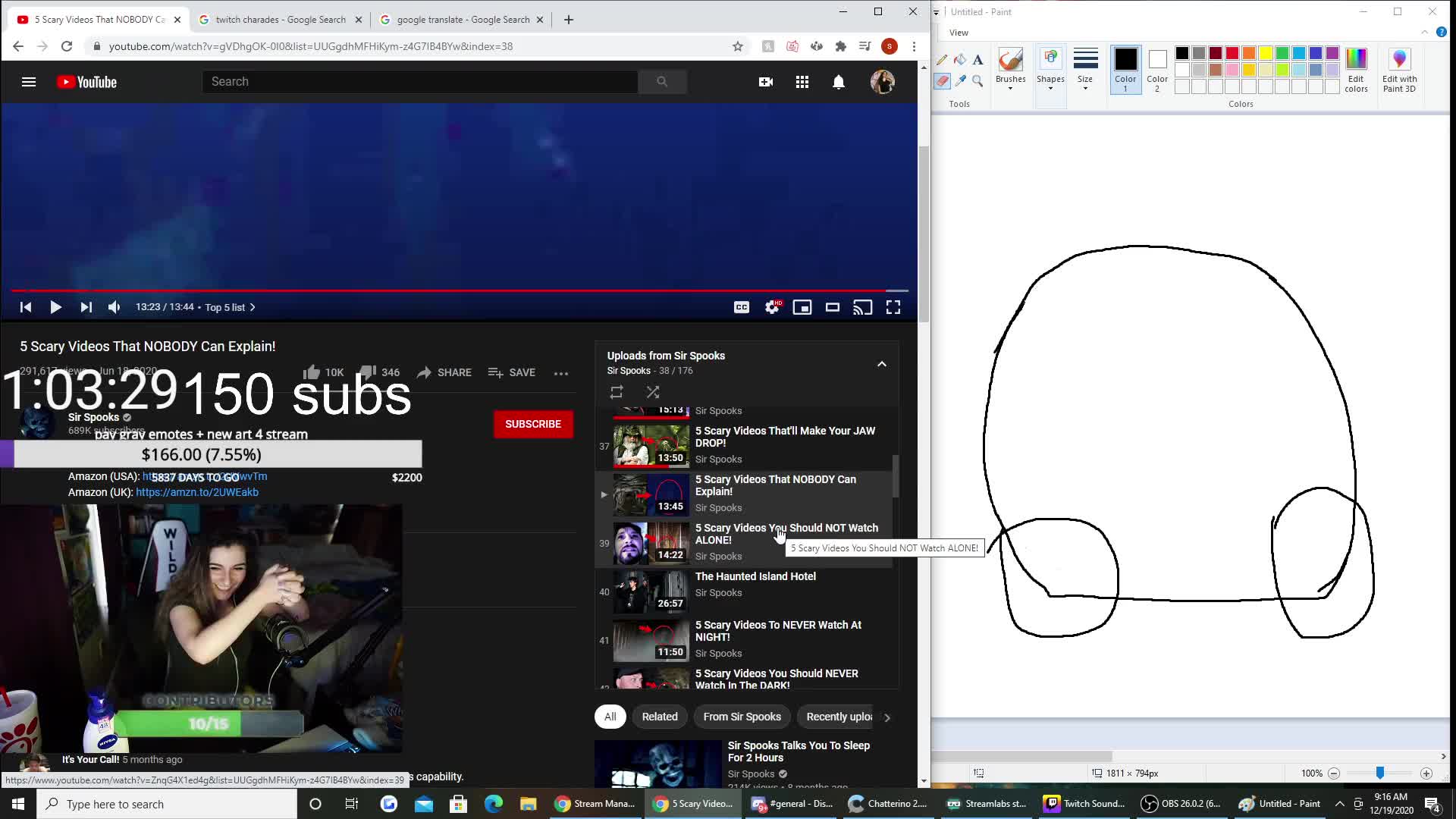Select the Eraser tool in Paint
Viewport: 1456px width, 819px height.
(x=942, y=81)
